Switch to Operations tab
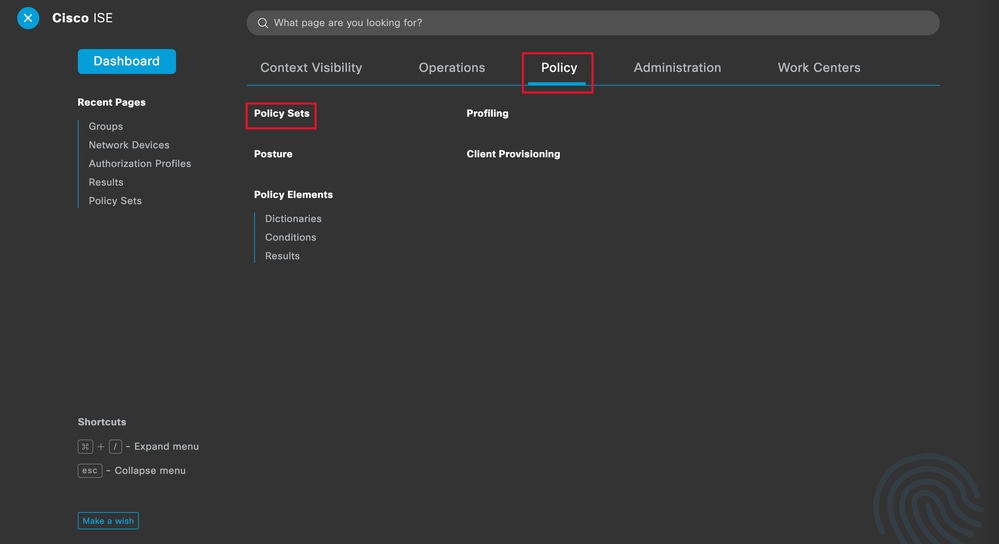 click(x=452, y=68)
